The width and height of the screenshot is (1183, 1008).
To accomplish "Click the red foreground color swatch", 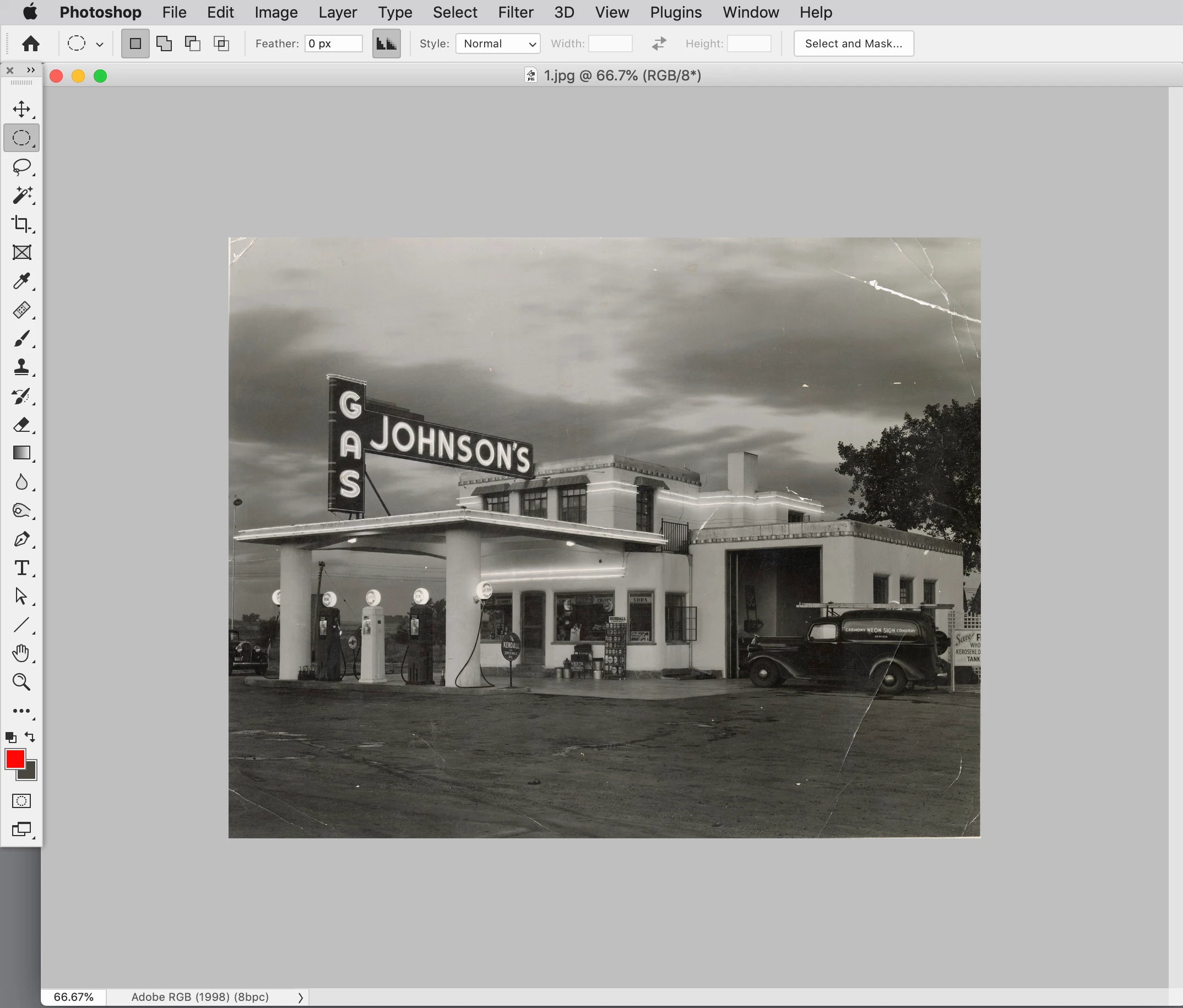I will click(x=15, y=759).
